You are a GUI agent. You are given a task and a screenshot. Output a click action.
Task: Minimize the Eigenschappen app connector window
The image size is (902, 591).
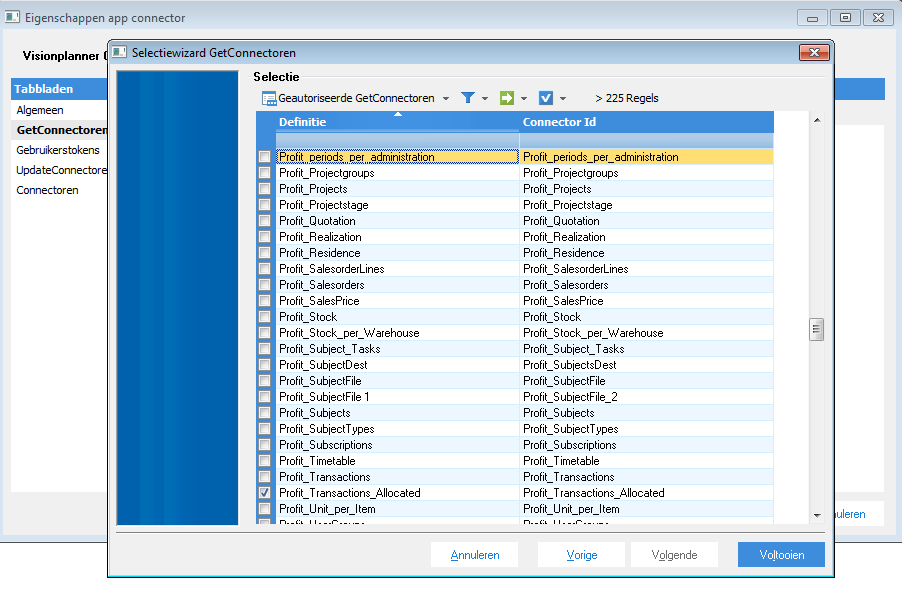coord(812,18)
